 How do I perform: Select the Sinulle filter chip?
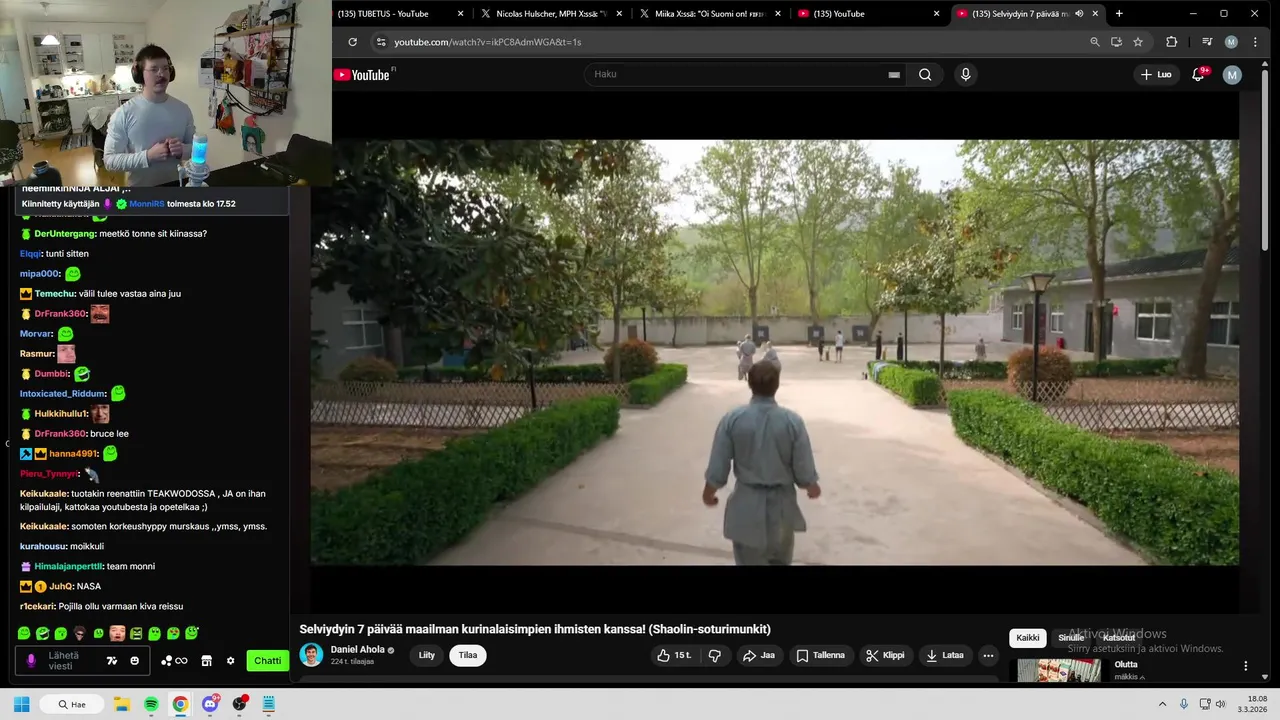(1071, 638)
